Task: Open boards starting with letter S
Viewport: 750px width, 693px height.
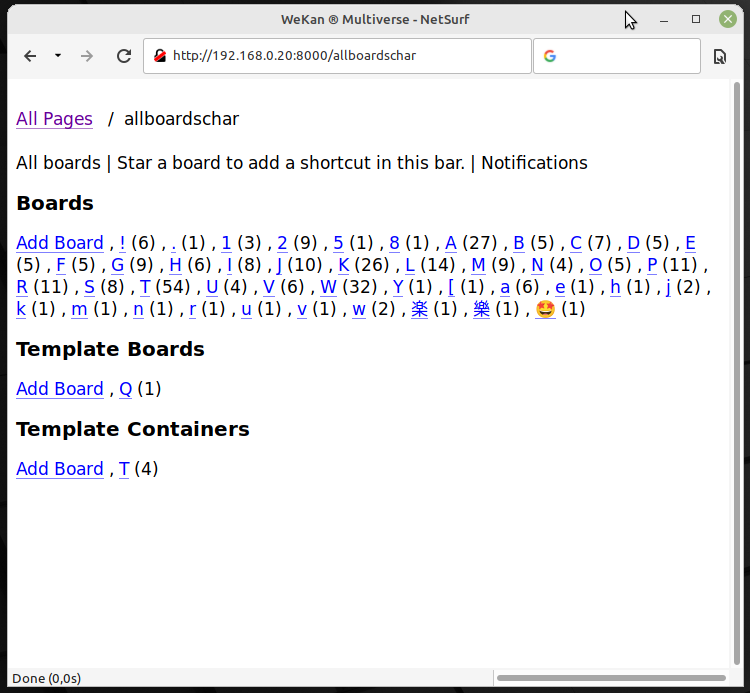Action: pyautogui.click(x=89, y=287)
